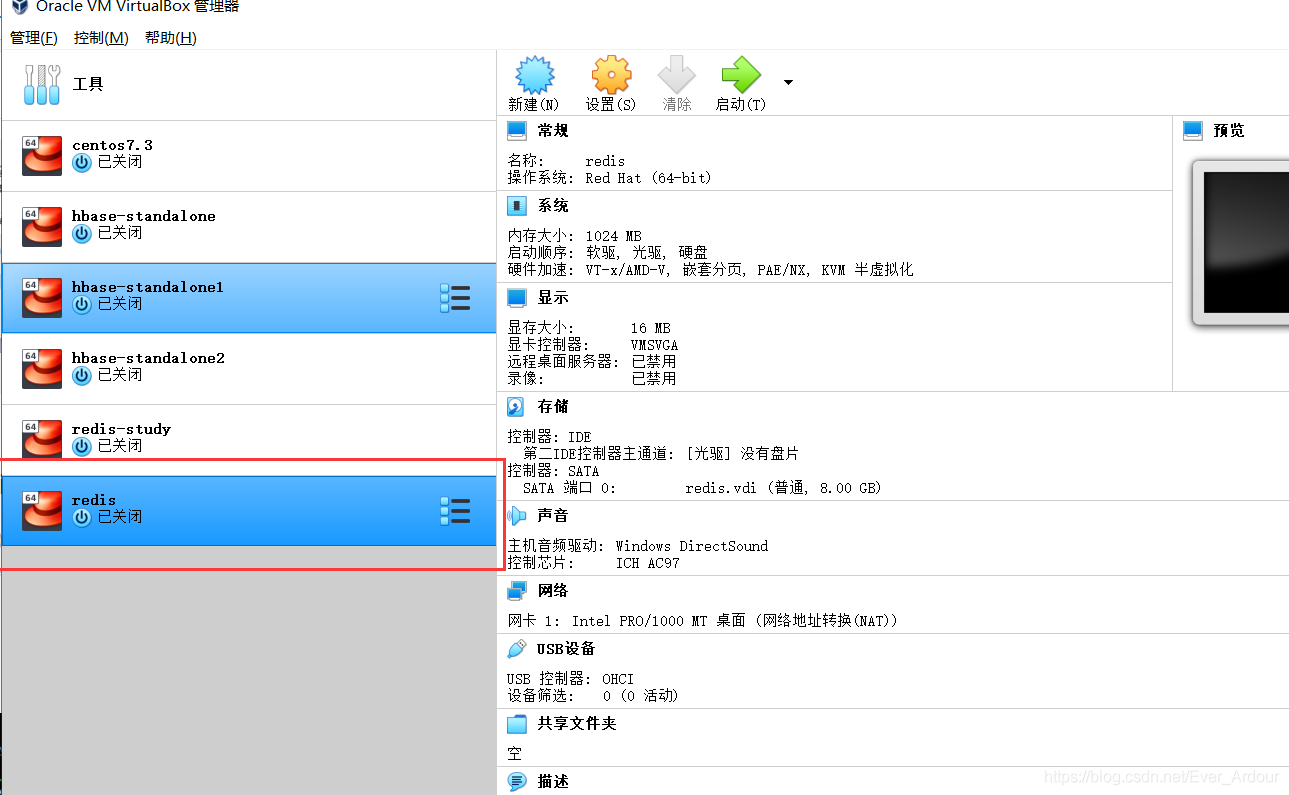1289x795 pixels.
Task: Click the 网络 network icon
Action: tap(517, 591)
